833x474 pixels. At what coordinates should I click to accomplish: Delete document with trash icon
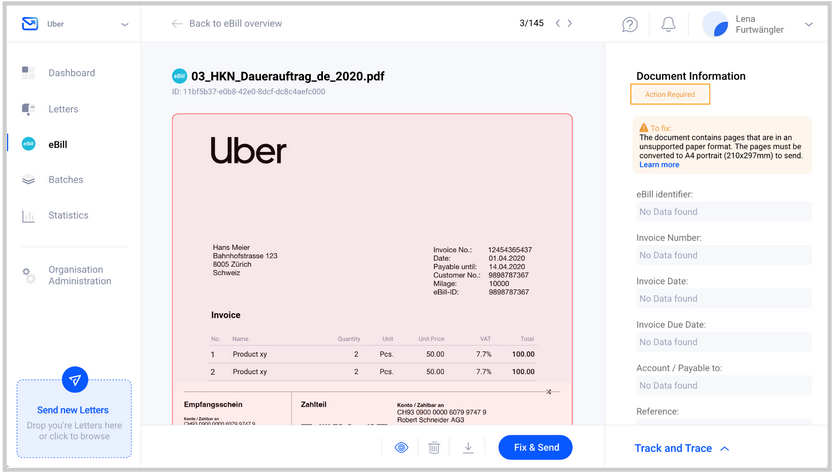tap(434, 447)
